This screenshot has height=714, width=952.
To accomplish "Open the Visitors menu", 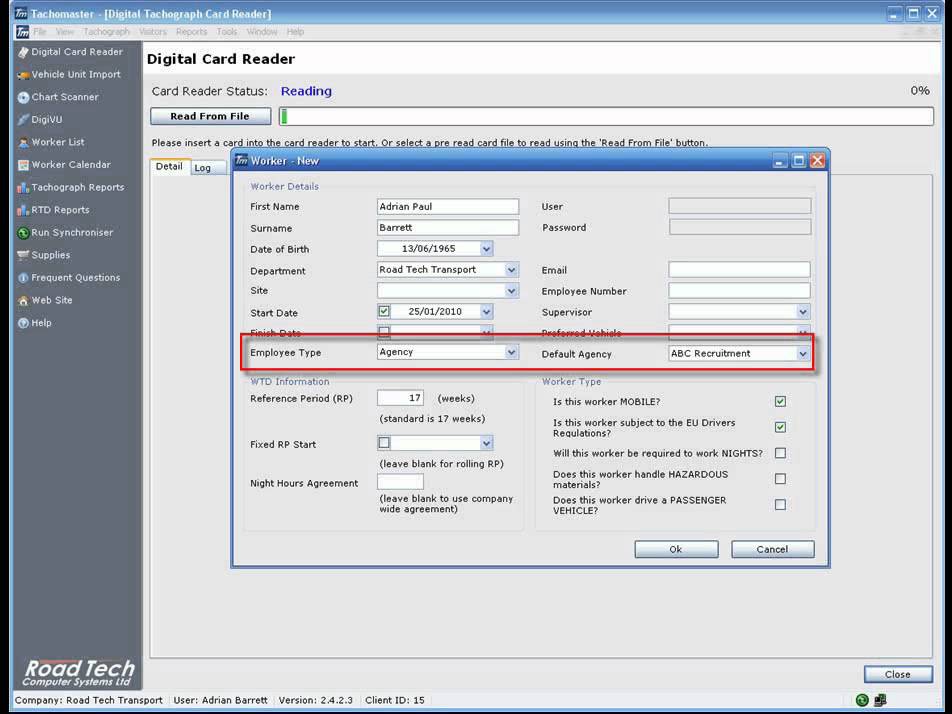I will pyautogui.click(x=152, y=32).
